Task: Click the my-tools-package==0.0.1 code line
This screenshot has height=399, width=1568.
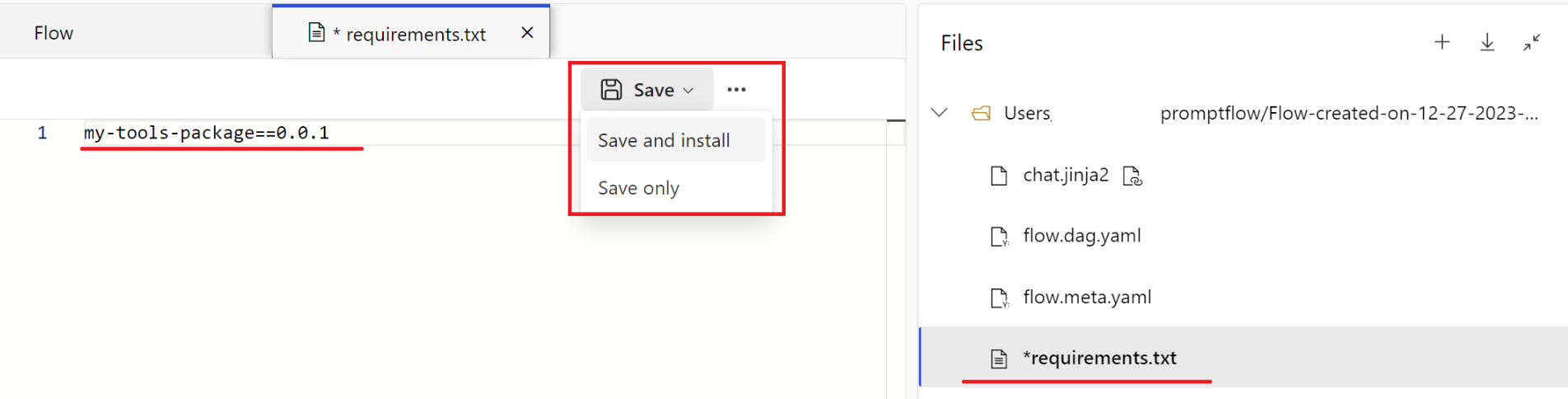Action: [x=207, y=133]
